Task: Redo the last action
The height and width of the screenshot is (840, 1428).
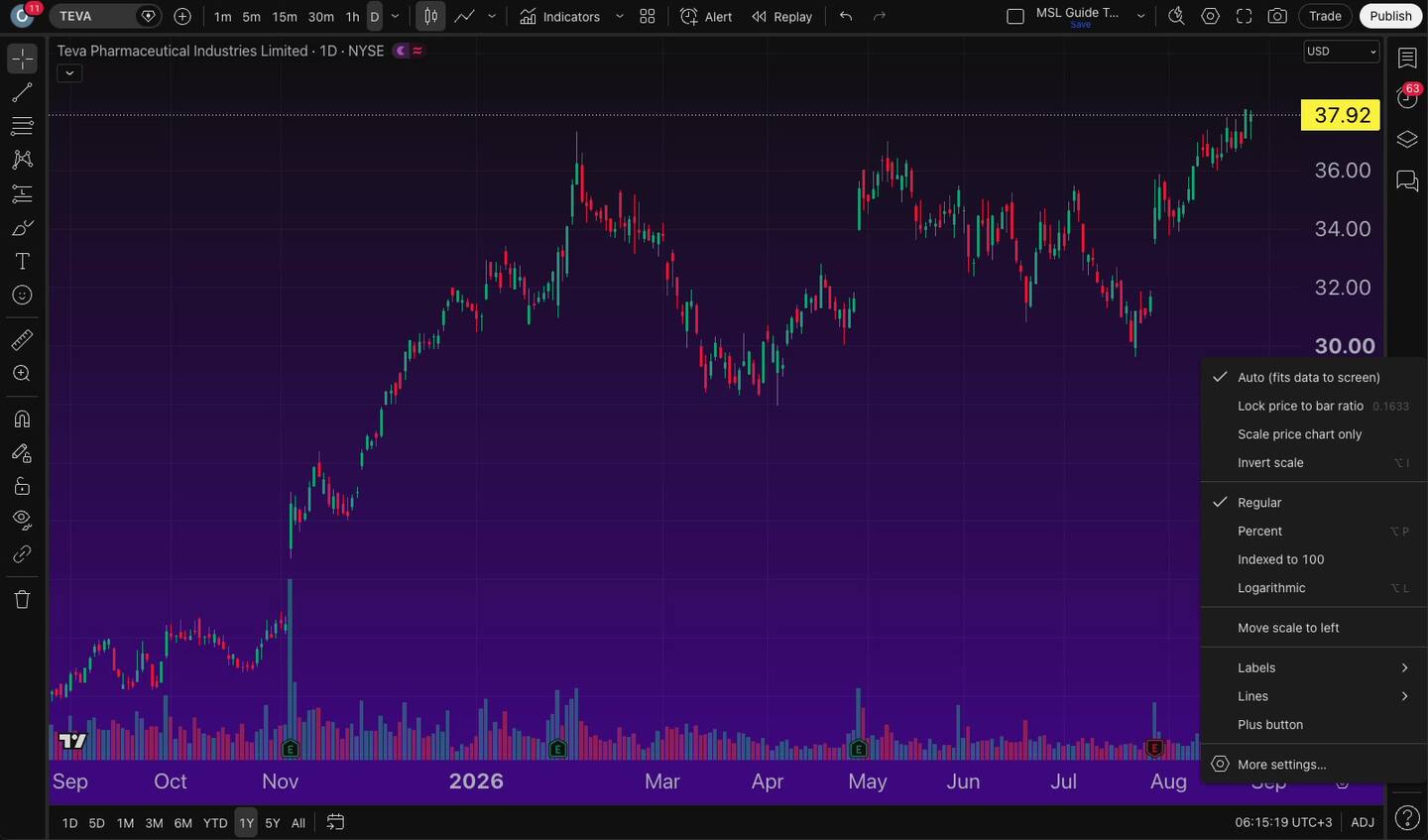Action: [x=880, y=16]
